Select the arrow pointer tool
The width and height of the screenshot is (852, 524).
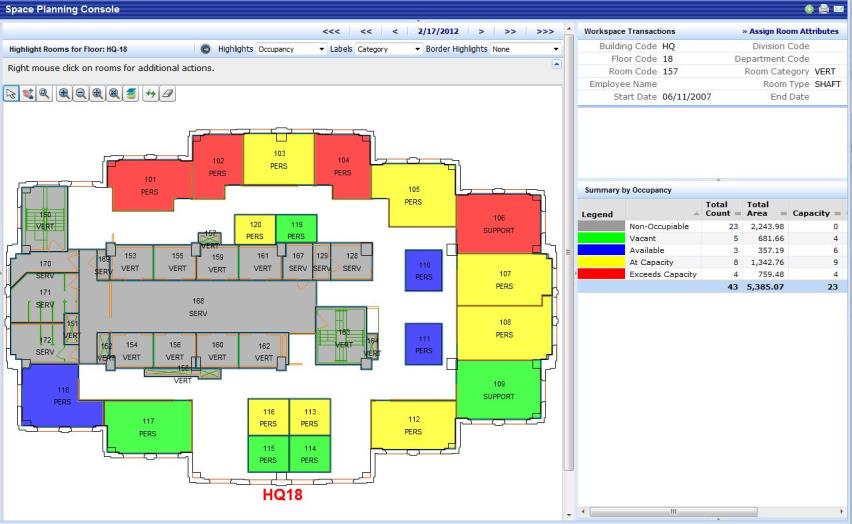[x=12, y=92]
